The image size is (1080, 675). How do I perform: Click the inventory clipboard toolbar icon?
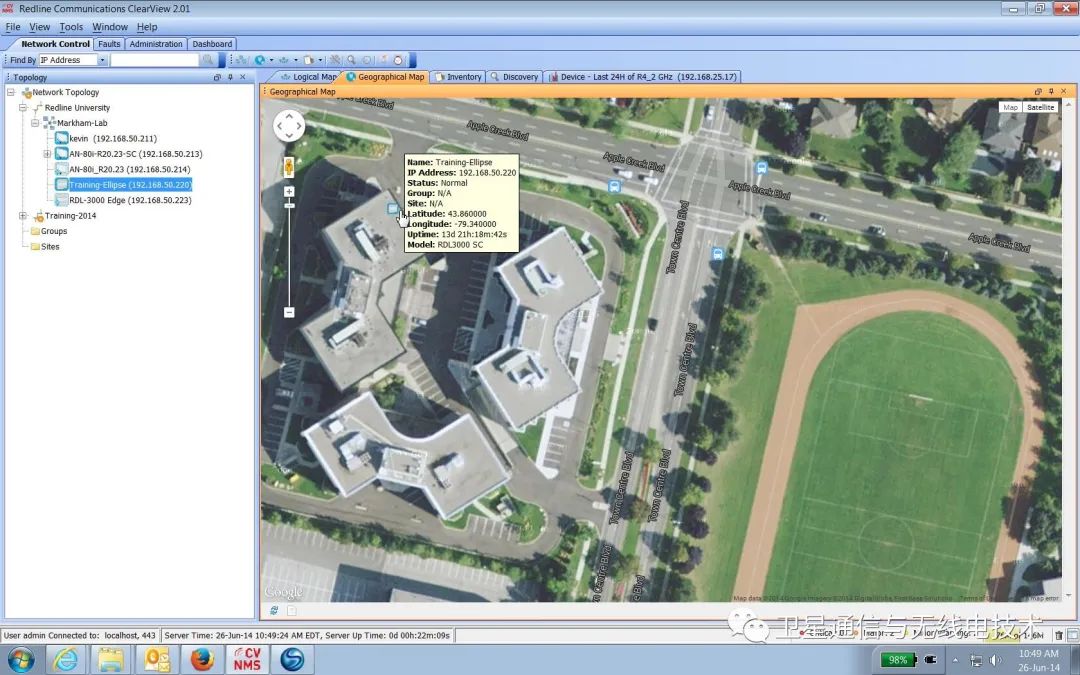coord(309,60)
